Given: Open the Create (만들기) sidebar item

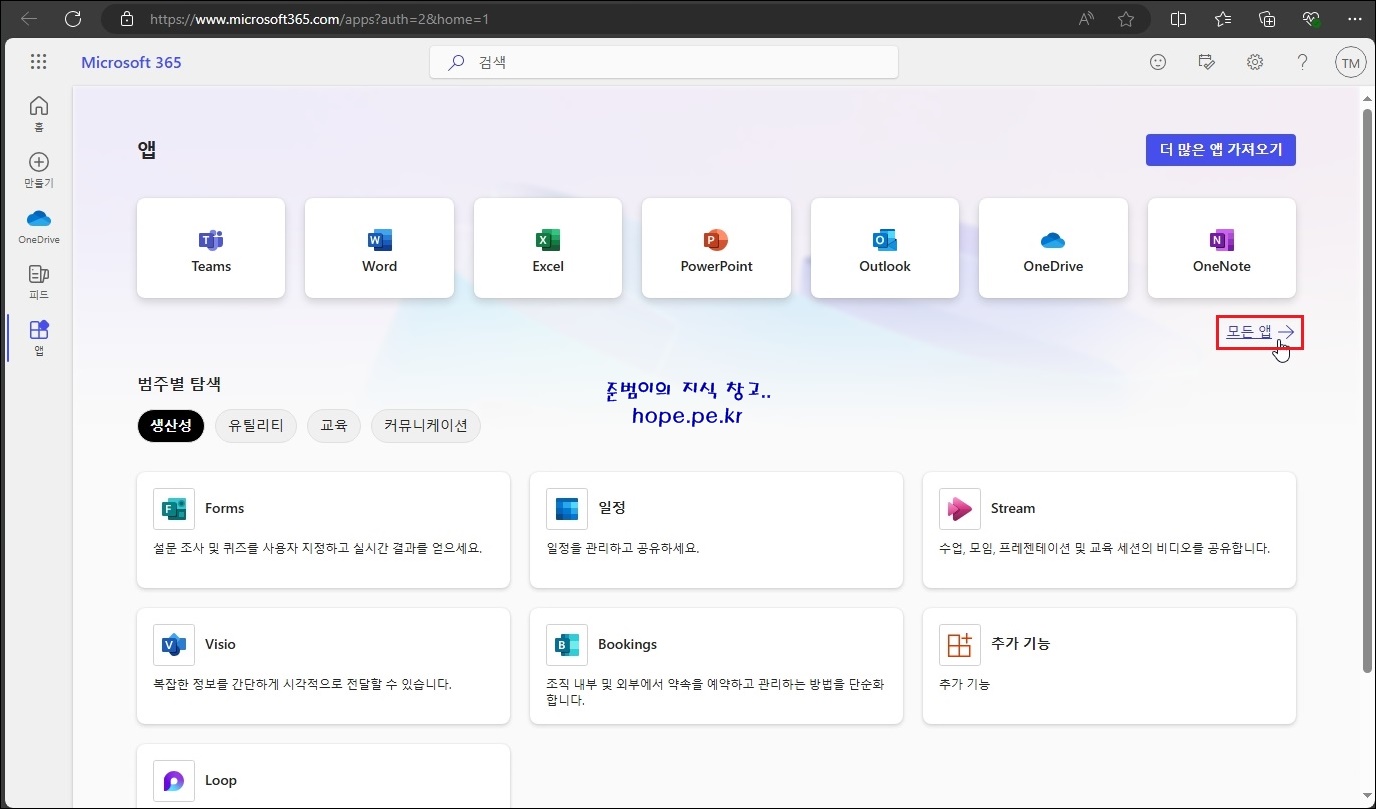Looking at the screenshot, I should [39, 170].
